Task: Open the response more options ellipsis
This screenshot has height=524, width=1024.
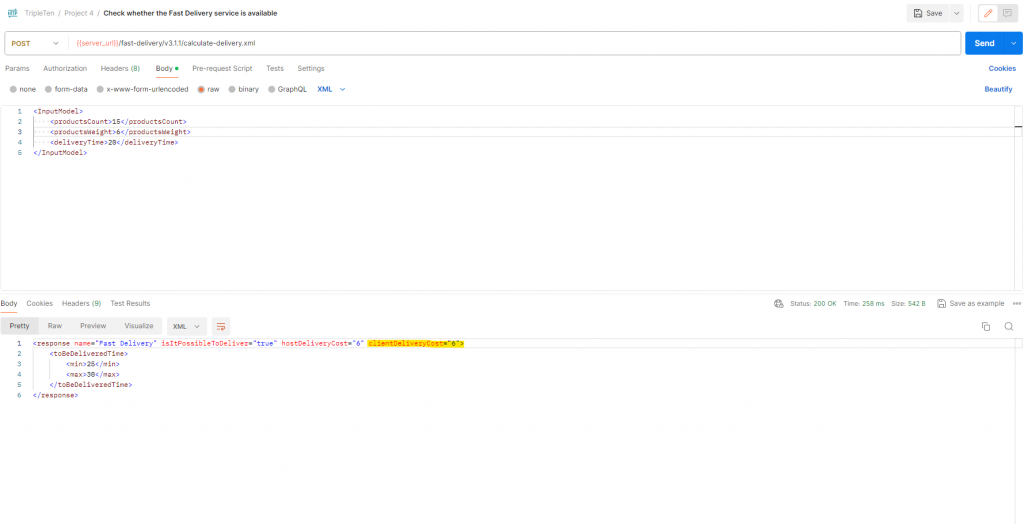Action: tap(1016, 303)
